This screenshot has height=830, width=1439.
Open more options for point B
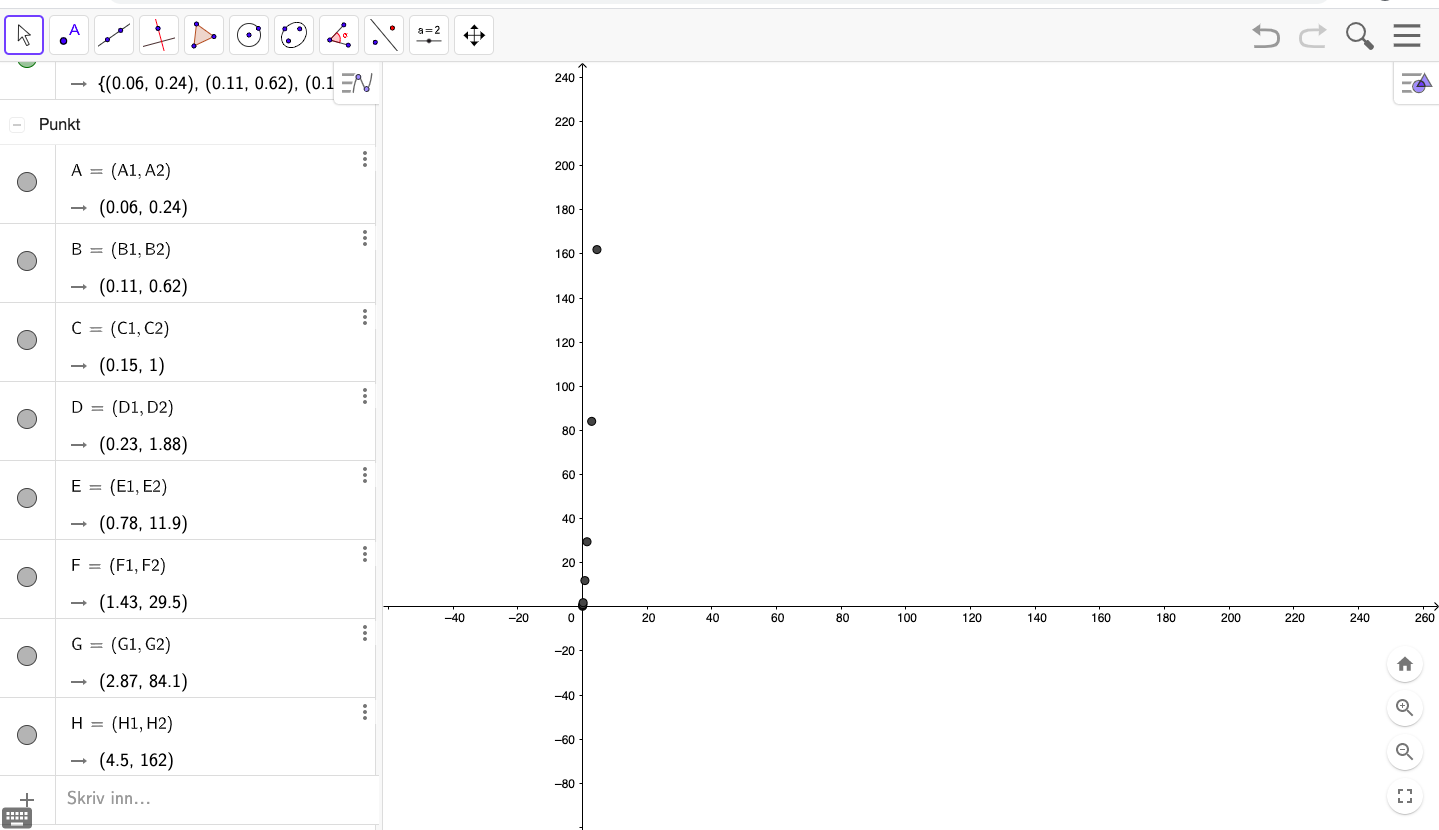[365, 238]
